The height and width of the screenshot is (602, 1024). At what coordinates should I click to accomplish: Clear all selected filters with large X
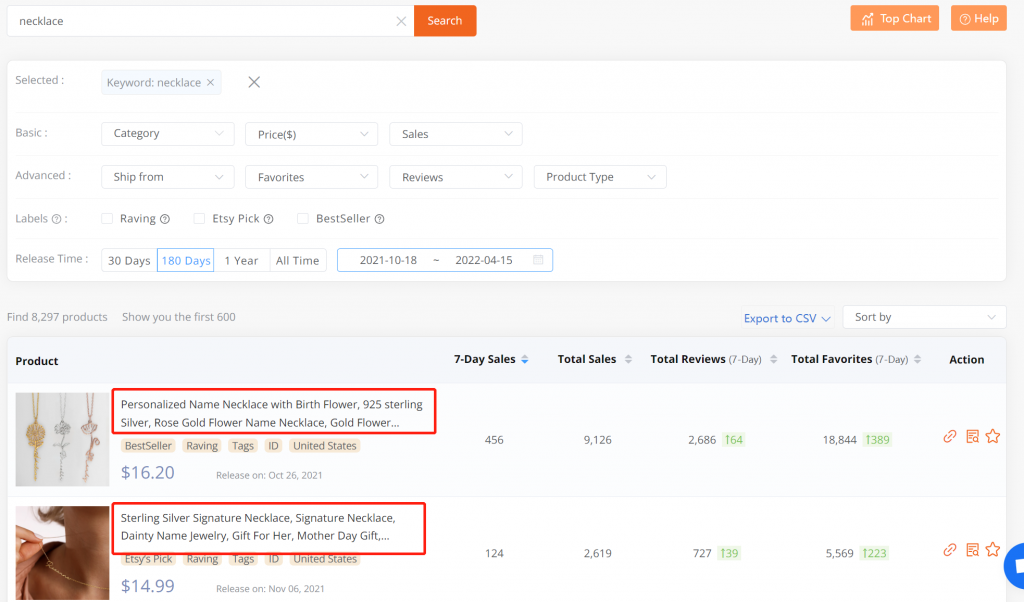click(x=254, y=82)
